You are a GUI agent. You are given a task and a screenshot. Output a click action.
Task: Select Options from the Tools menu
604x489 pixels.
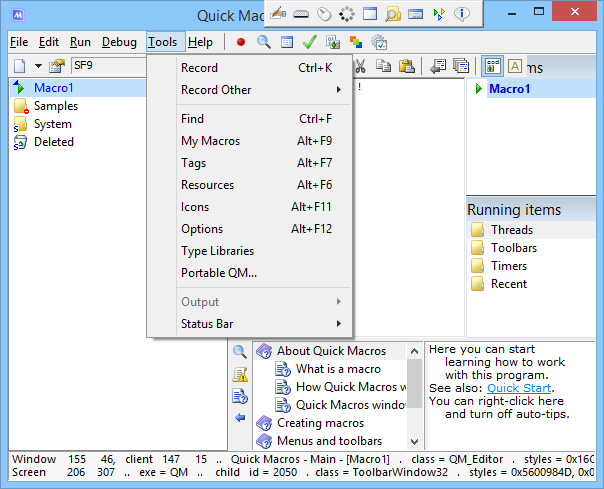point(202,229)
